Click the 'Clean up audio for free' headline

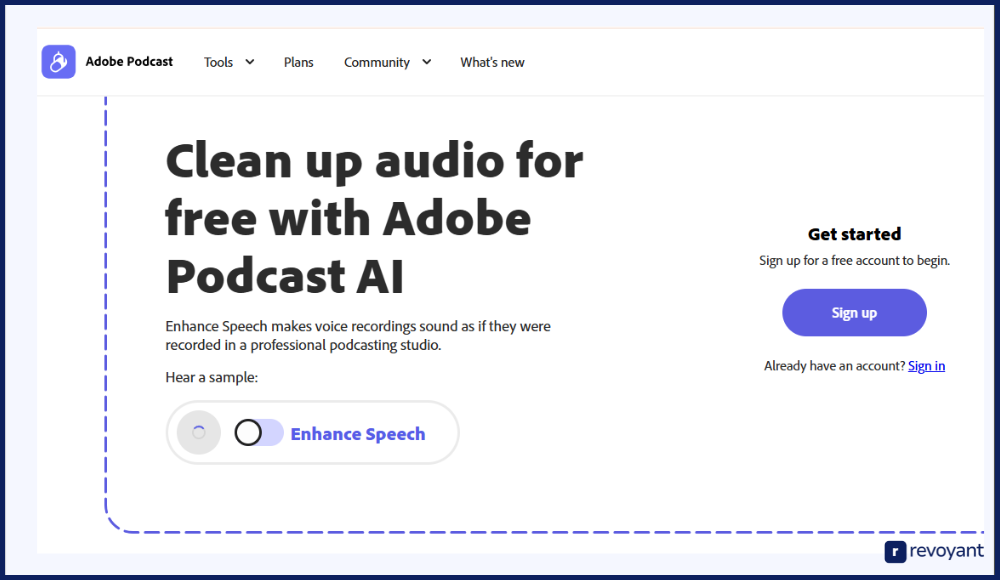(x=374, y=218)
